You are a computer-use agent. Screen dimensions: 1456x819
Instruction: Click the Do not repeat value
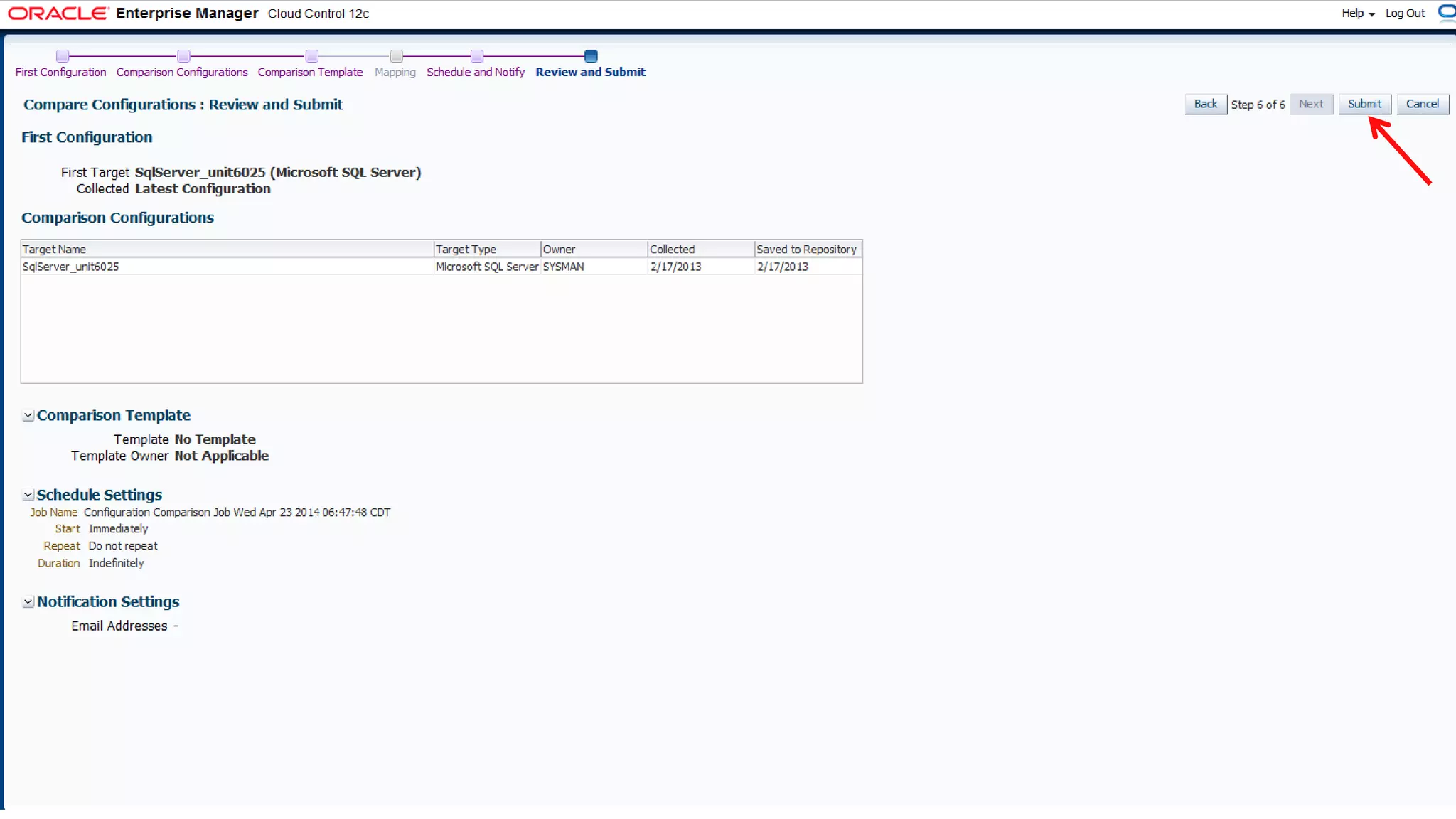coord(123,546)
